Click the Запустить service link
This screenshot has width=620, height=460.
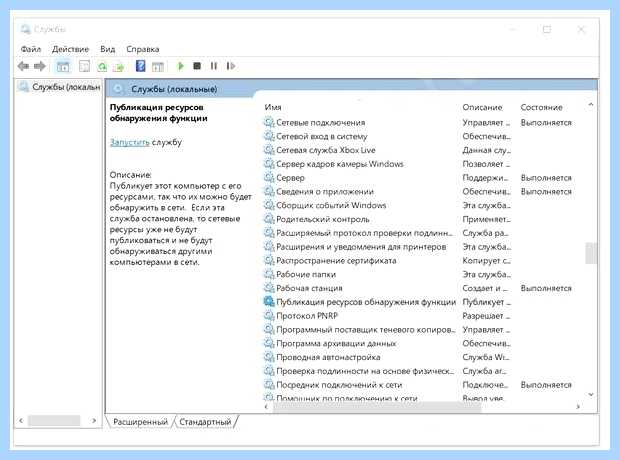pos(130,142)
